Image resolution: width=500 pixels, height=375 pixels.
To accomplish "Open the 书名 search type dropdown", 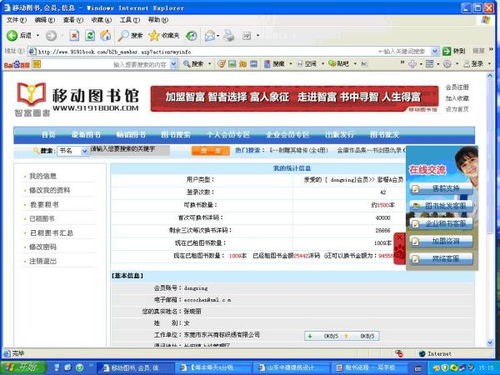I will [84, 151].
